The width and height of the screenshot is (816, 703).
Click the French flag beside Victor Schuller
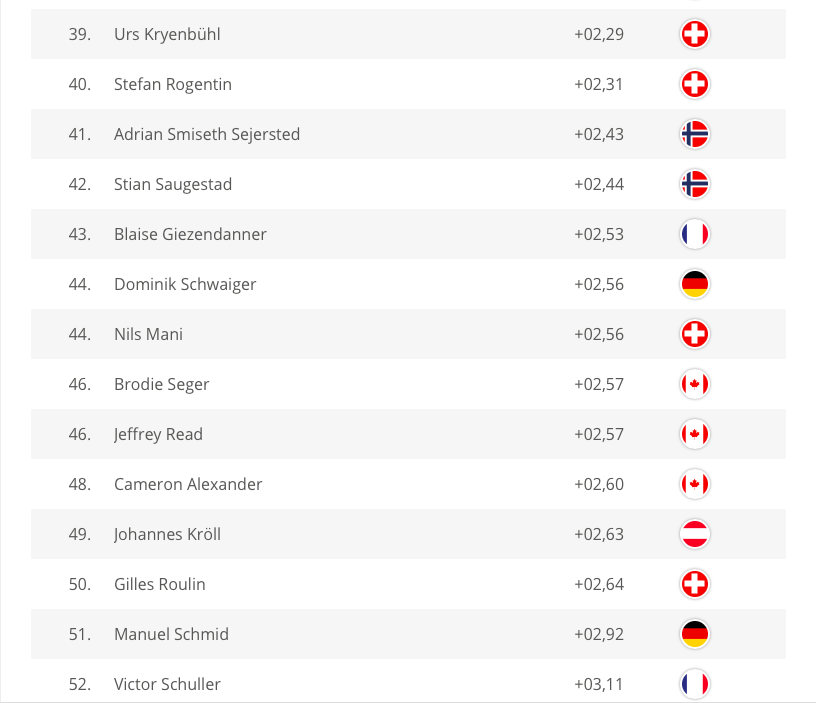pos(694,684)
